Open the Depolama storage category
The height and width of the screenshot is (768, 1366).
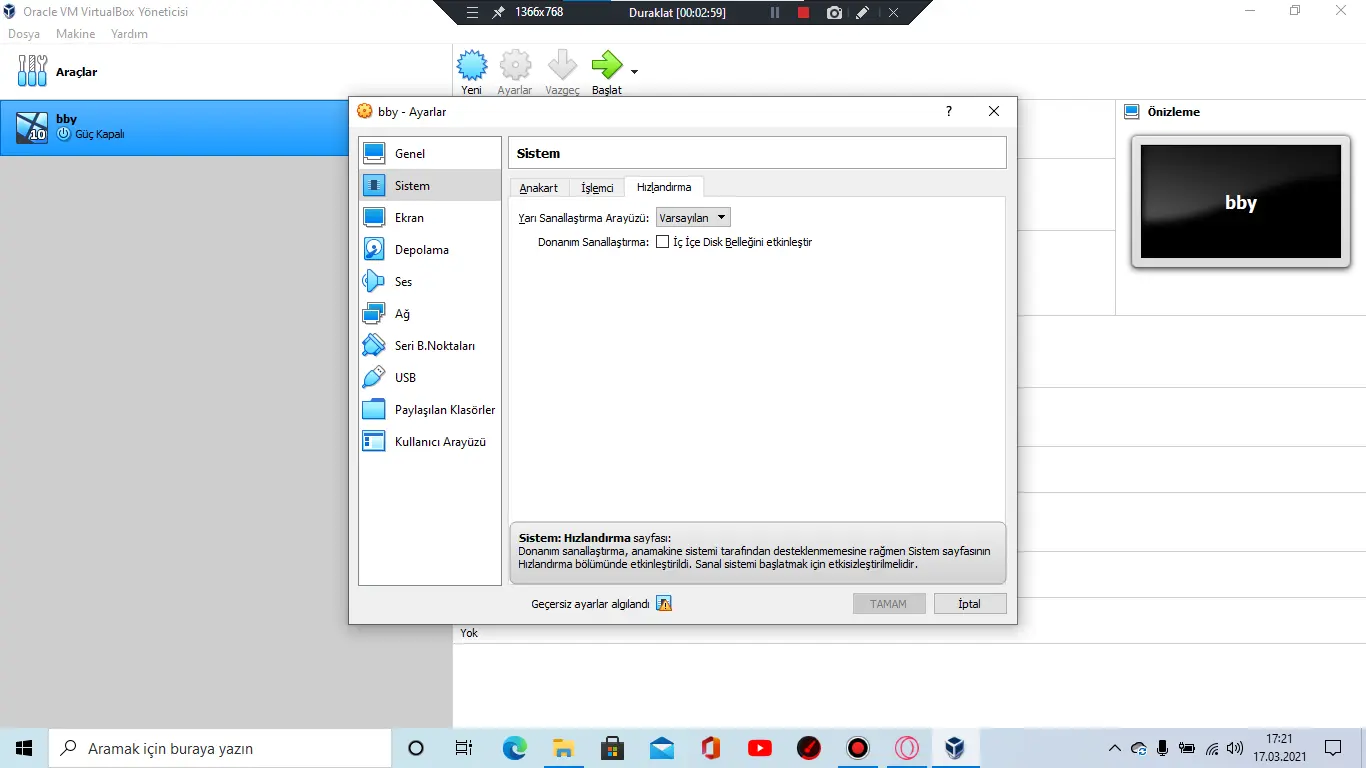(430, 250)
